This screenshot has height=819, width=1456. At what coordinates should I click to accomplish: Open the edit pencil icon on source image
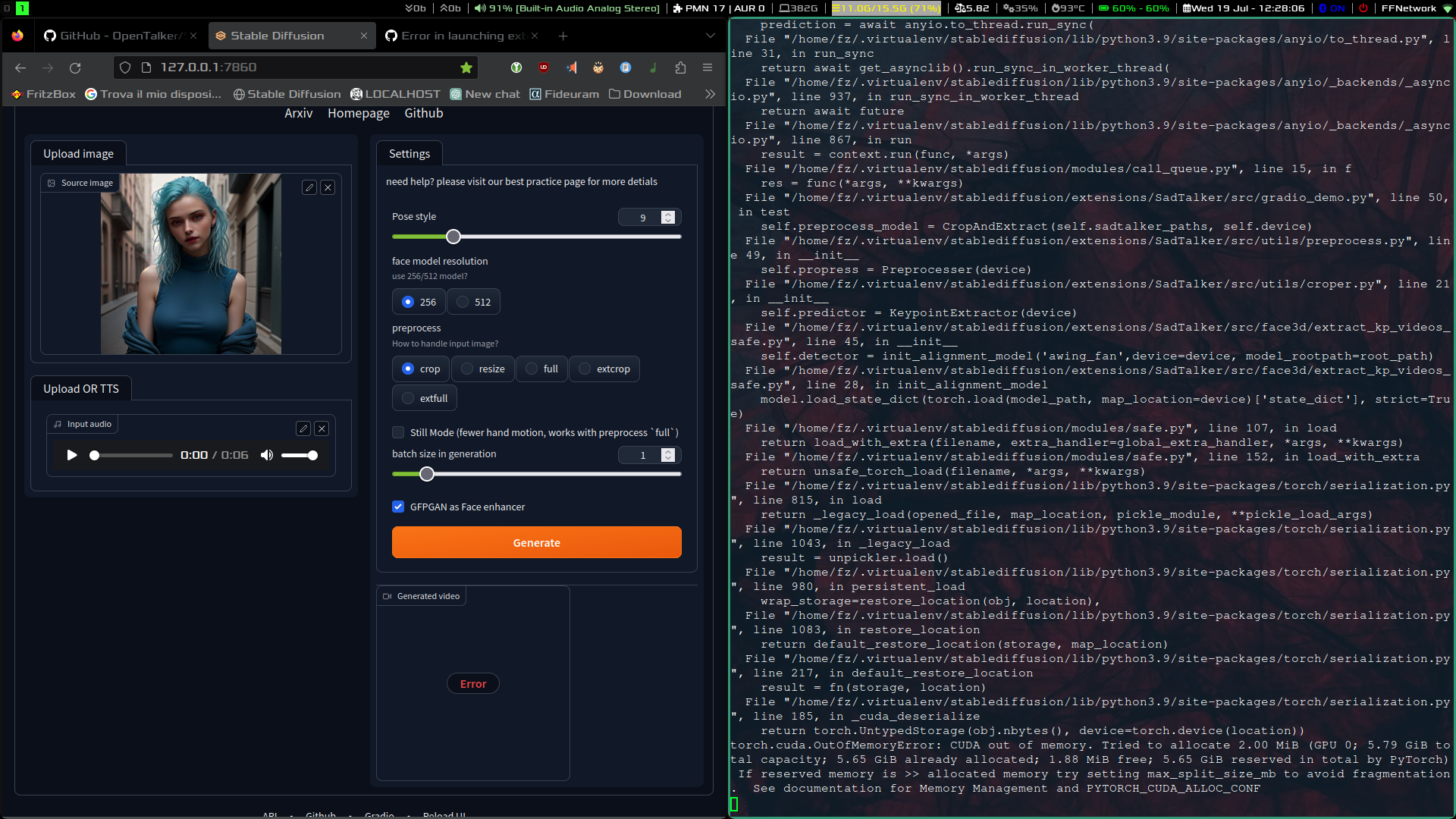coord(309,187)
